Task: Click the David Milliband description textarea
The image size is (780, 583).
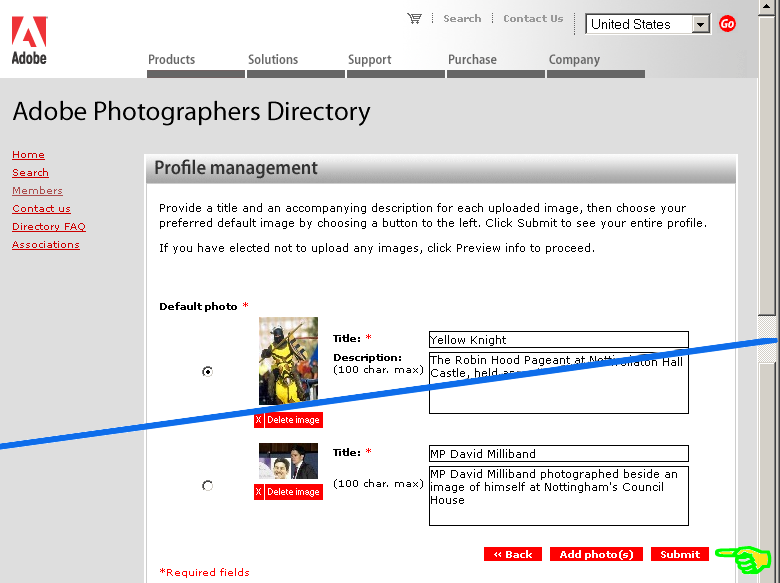Action: tap(559, 495)
